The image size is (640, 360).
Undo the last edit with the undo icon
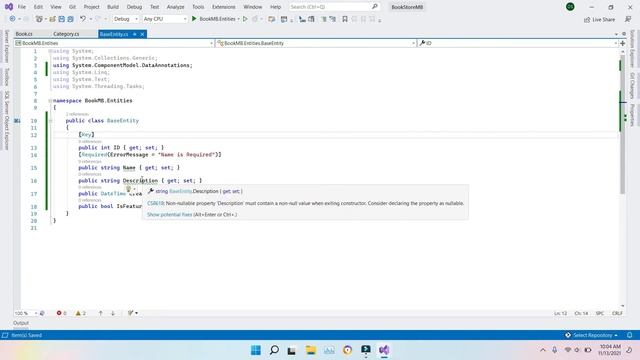[x=83, y=19]
